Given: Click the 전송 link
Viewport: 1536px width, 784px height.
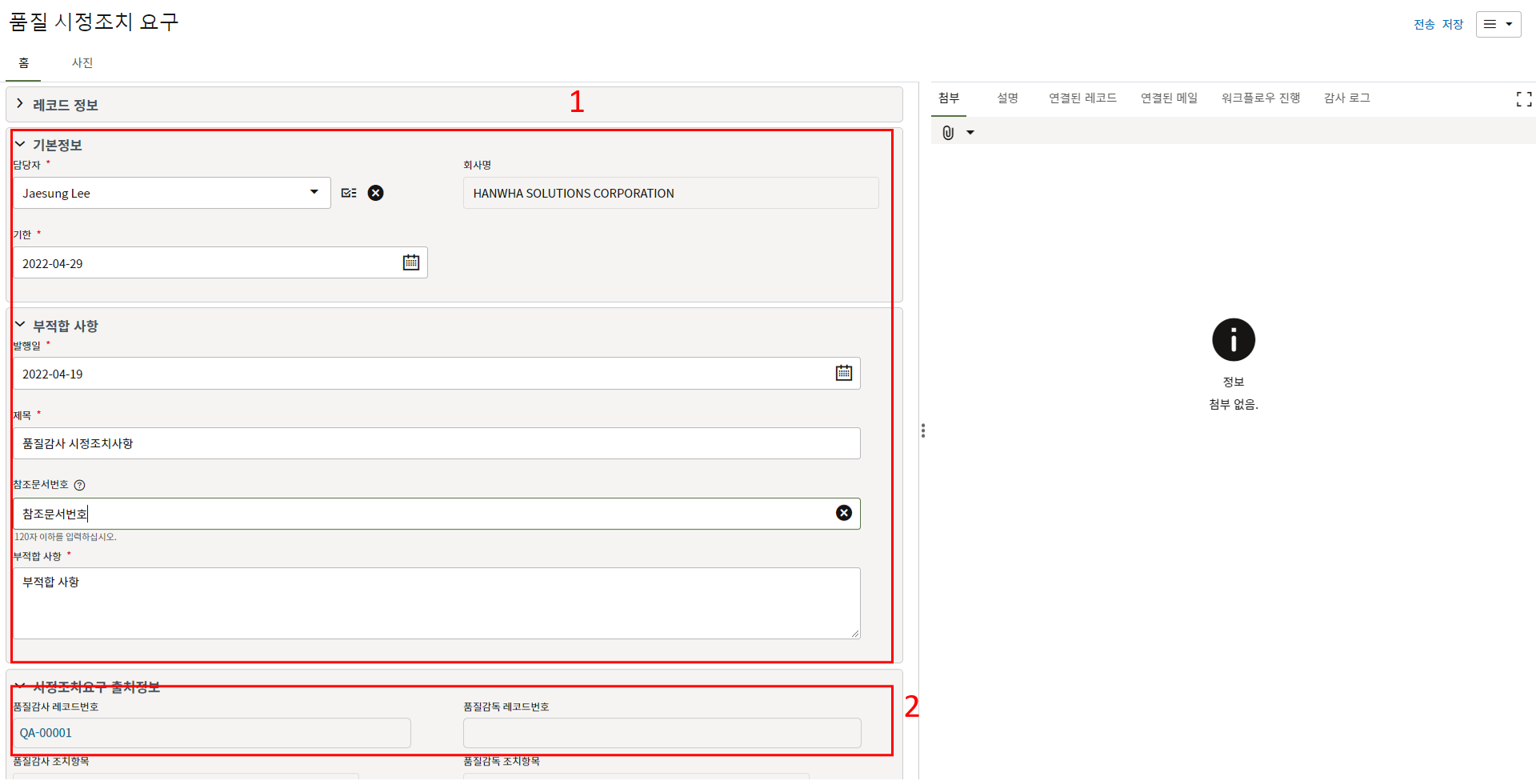Looking at the screenshot, I should coord(1424,24).
